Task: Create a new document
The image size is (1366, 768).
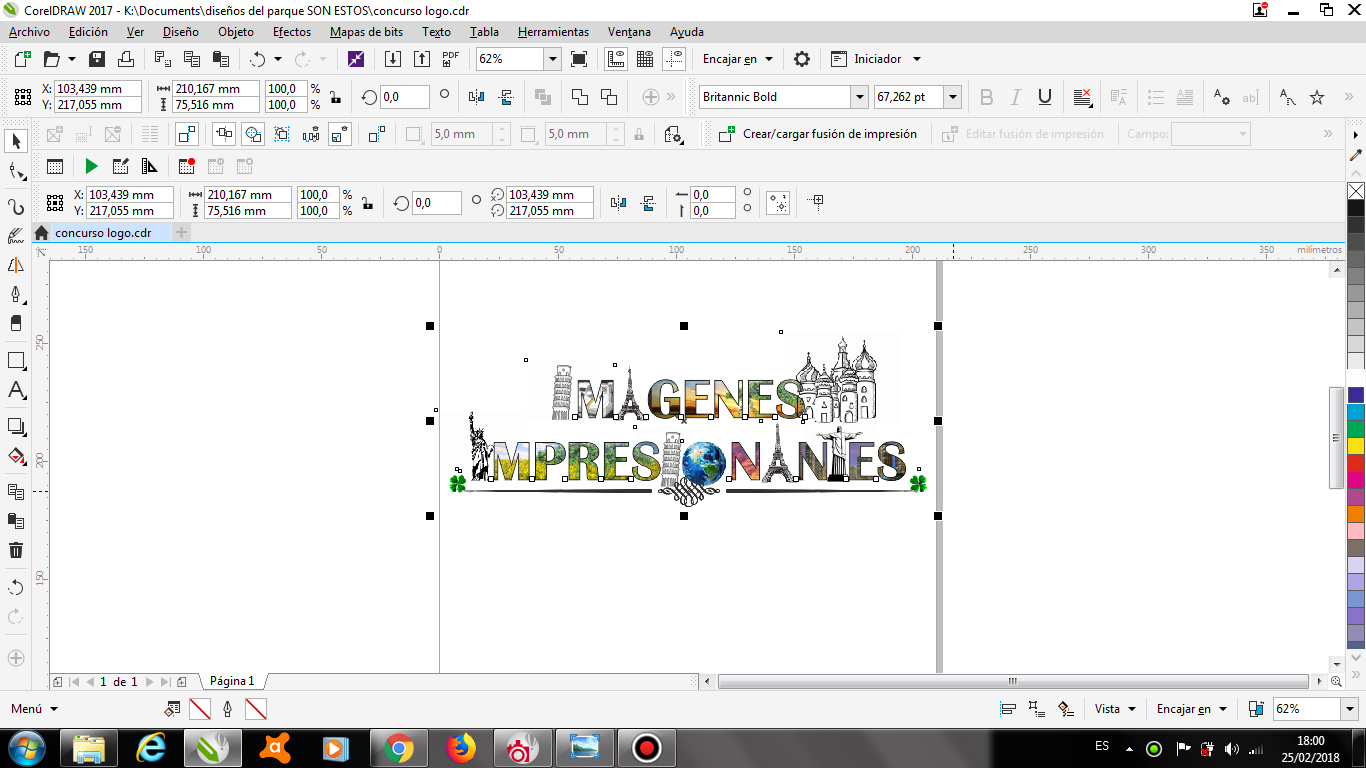Action: click(22, 59)
